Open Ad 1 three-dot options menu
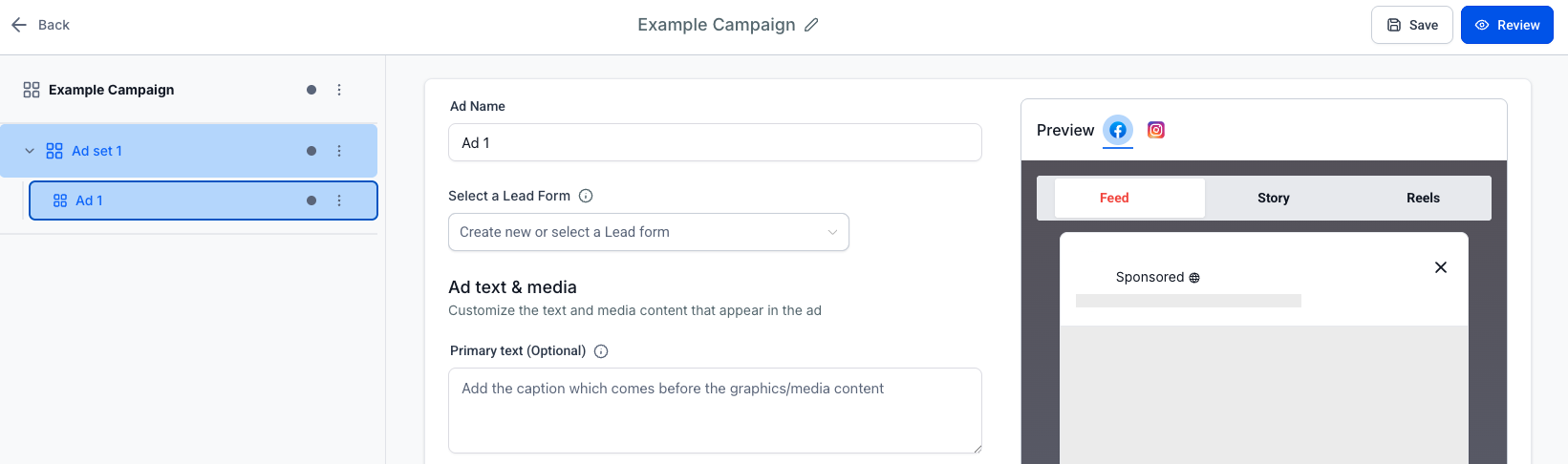The width and height of the screenshot is (1568, 464). (x=339, y=200)
